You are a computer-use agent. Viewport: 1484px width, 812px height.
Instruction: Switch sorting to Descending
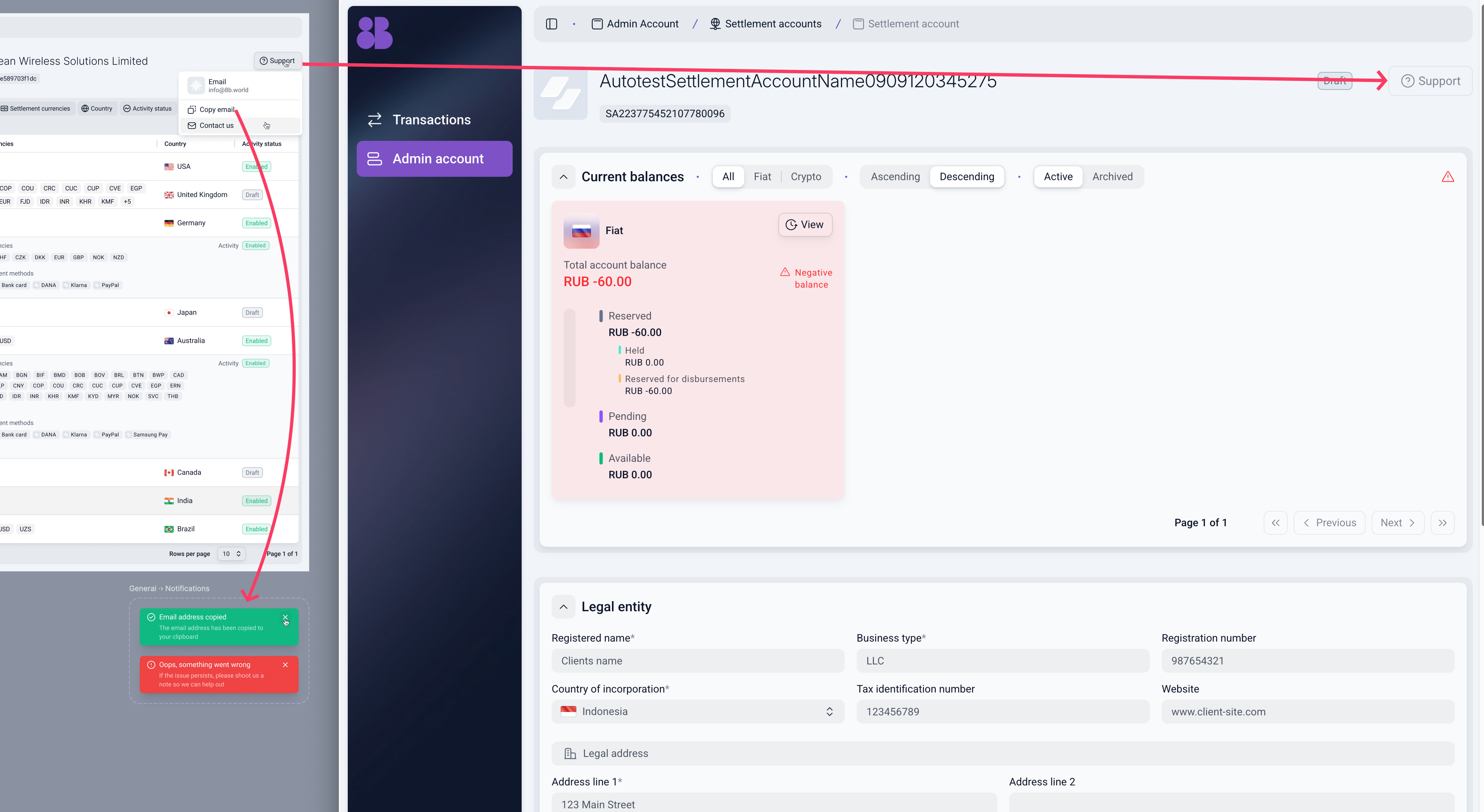(x=967, y=177)
